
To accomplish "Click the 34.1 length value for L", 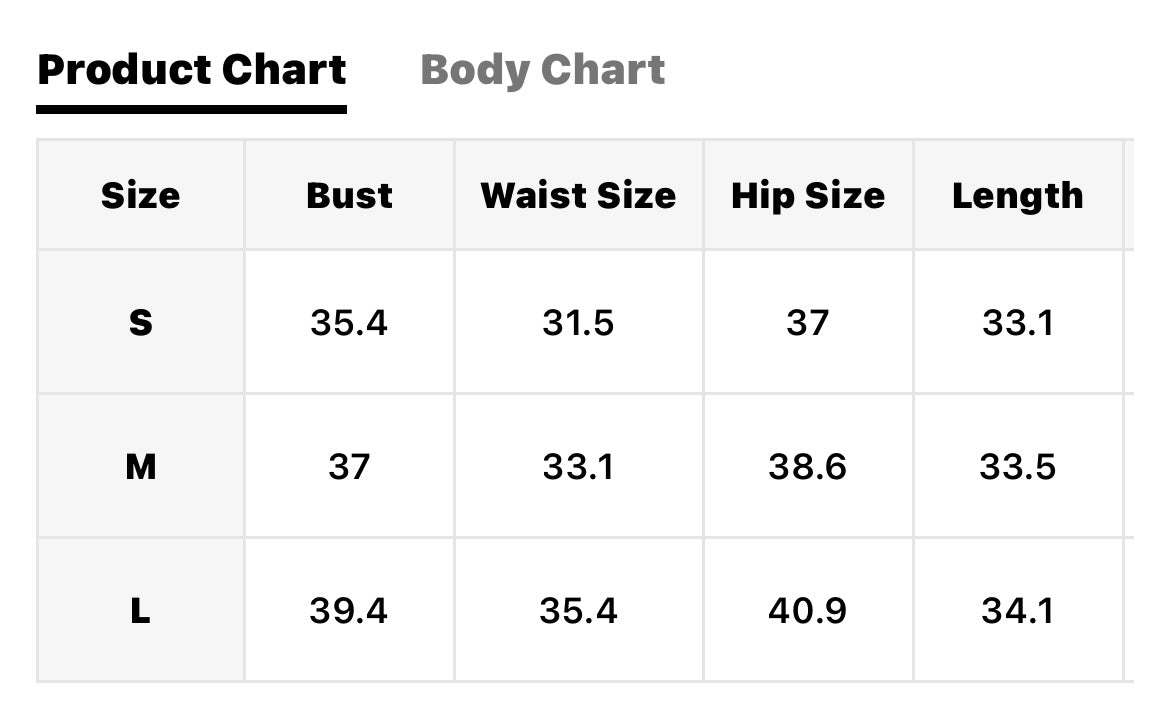I will click(1018, 611).
